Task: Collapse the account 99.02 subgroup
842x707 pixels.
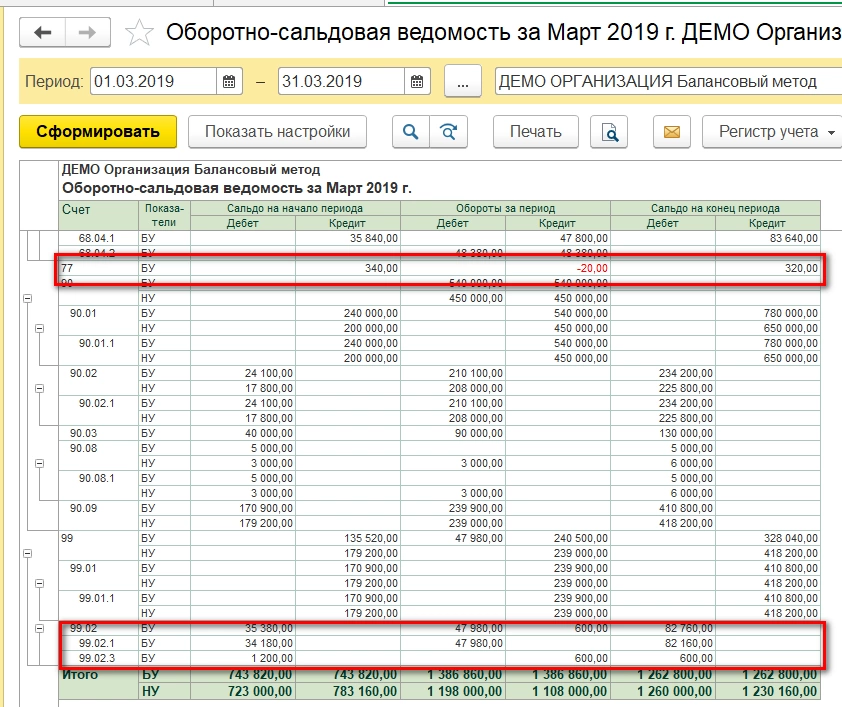Action: coord(40,628)
